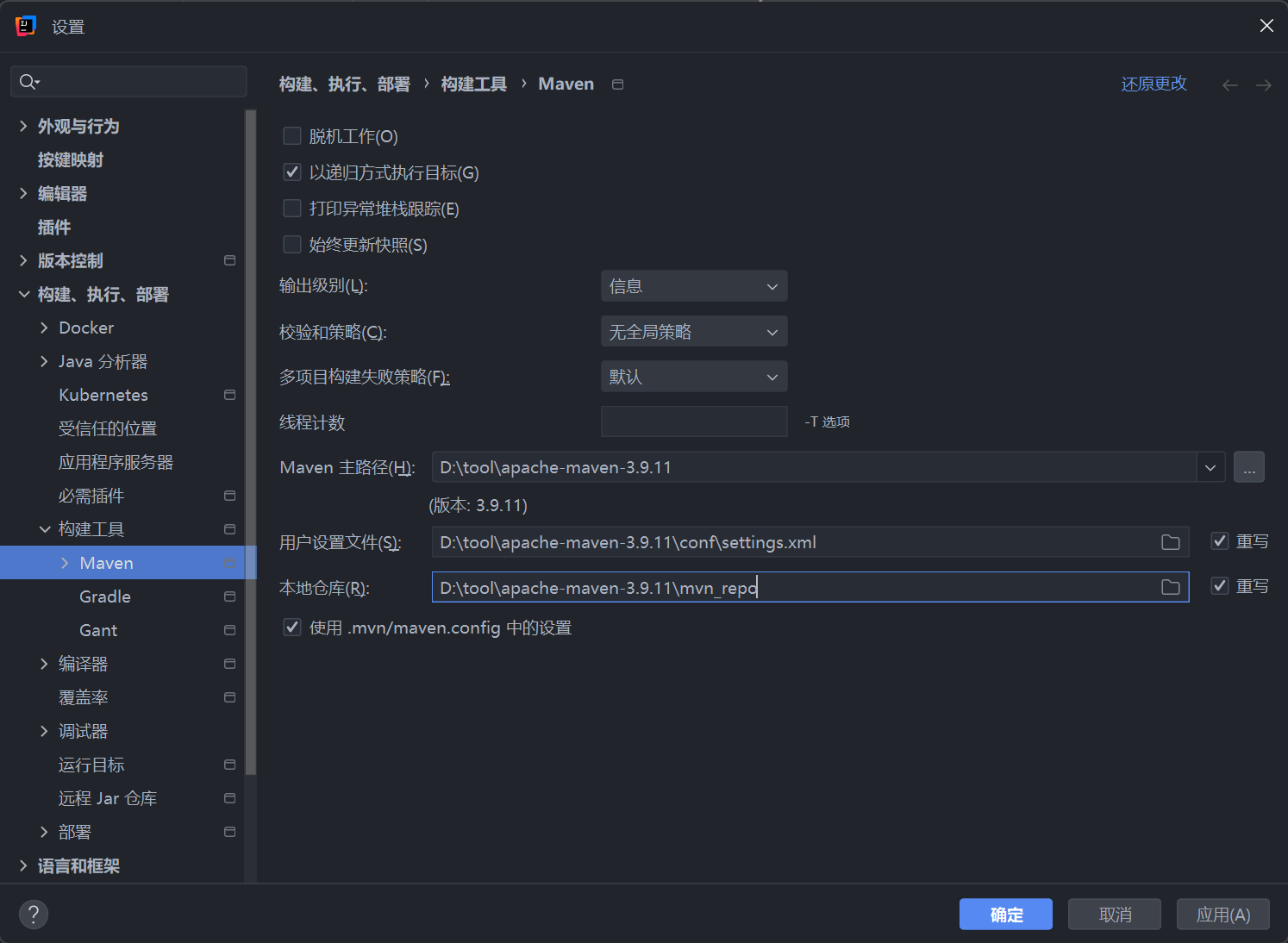Open the 插件 settings page
1288x943 pixels.
point(54,227)
